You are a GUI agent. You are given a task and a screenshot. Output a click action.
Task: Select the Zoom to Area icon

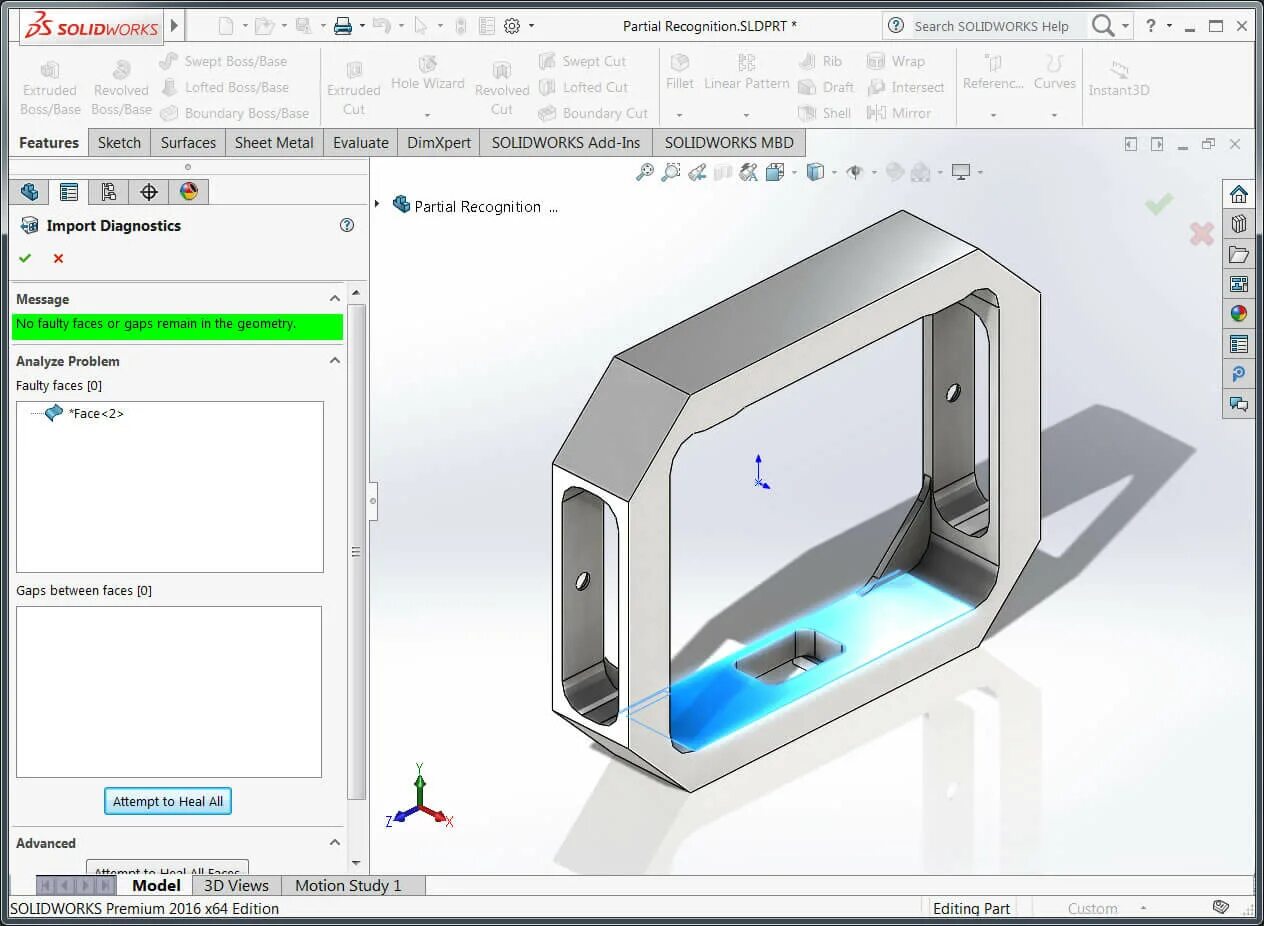[671, 172]
